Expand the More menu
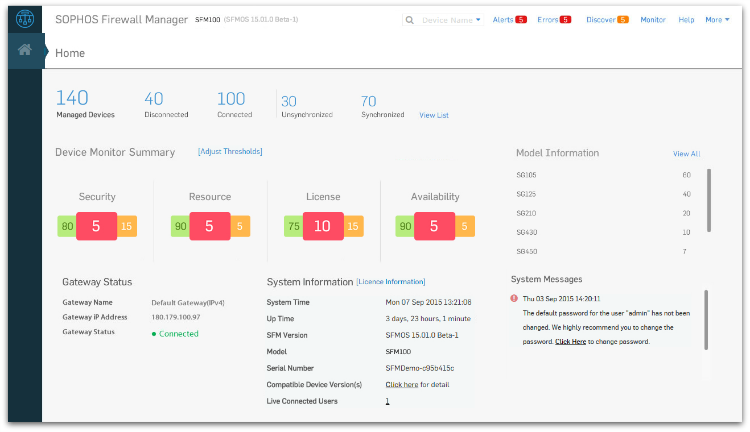This screenshot has height=432, width=750. click(717, 20)
